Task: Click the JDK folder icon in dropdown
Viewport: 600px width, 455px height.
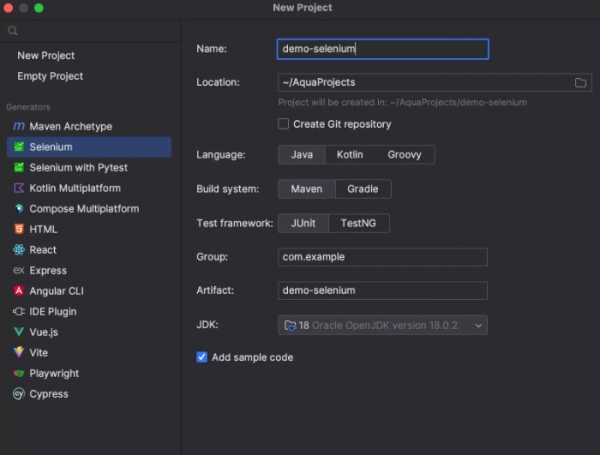Action: tap(290, 325)
